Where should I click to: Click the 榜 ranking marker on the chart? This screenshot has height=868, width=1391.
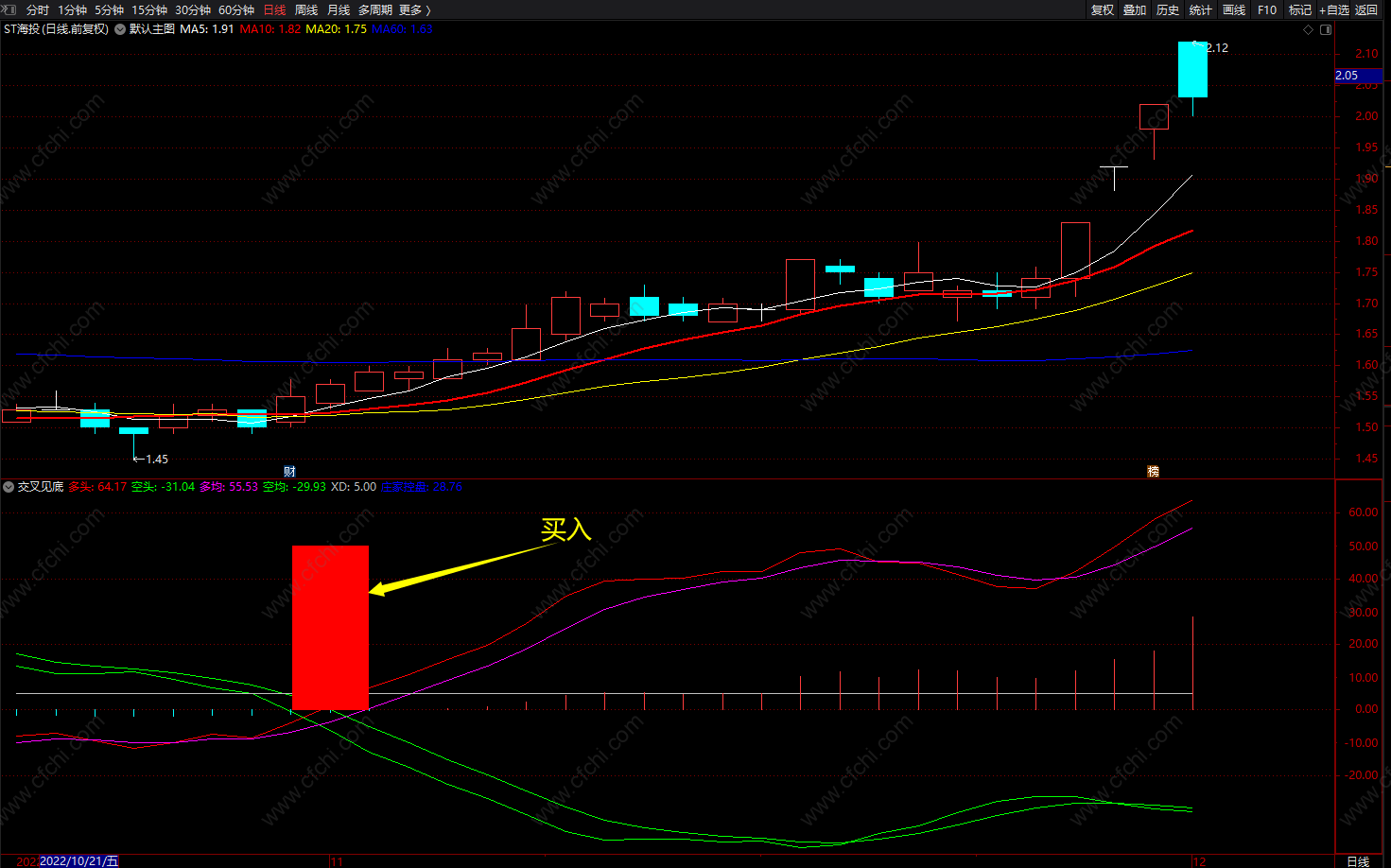click(x=1153, y=471)
